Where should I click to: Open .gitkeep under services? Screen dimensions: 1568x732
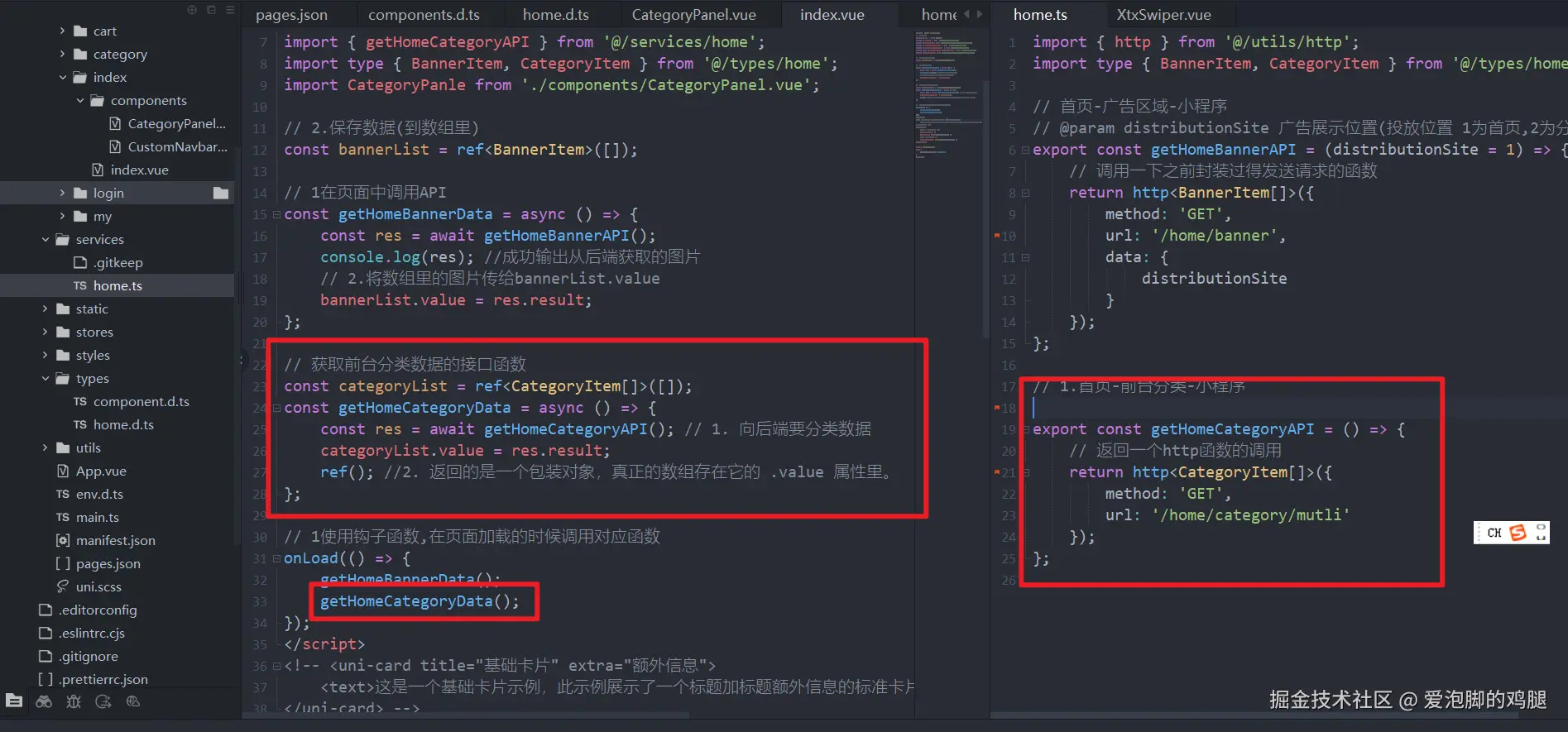click(x=108, y=262)
